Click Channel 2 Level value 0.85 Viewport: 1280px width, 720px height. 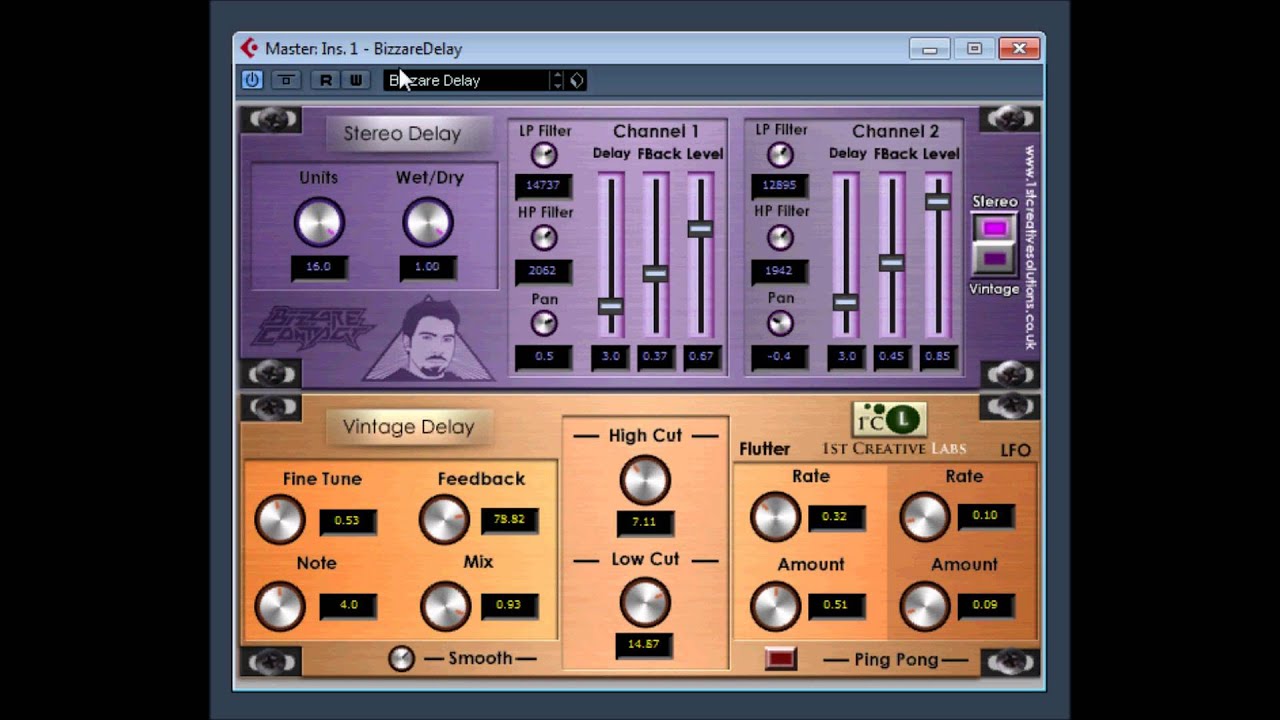pyautogui.click(x=938, y=357)
